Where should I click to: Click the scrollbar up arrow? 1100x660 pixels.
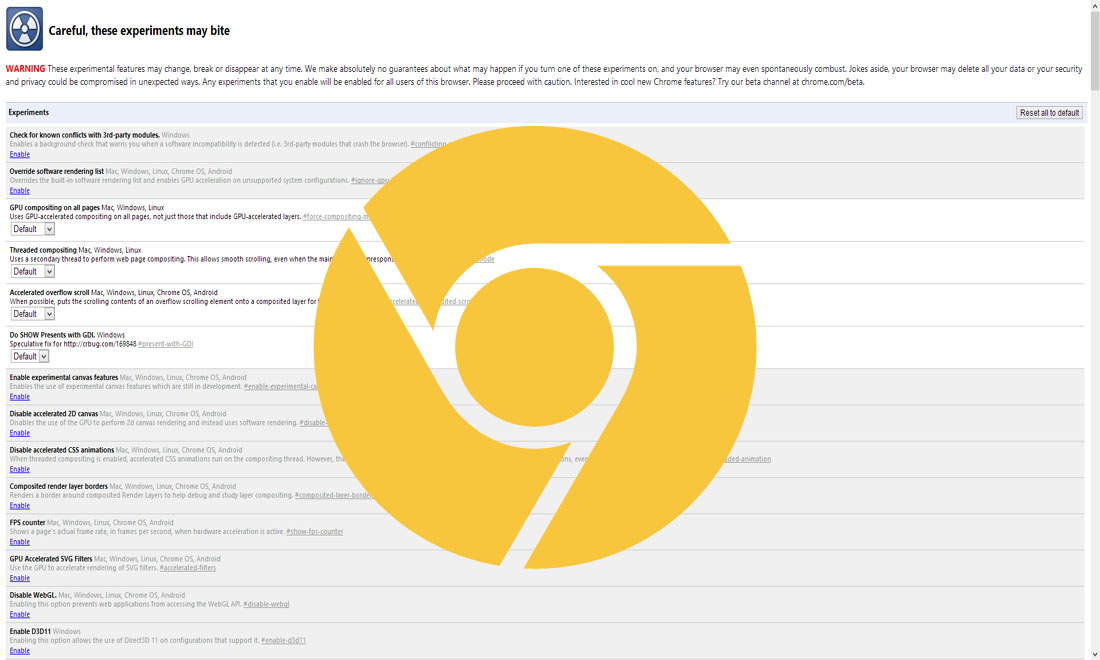1094,5
